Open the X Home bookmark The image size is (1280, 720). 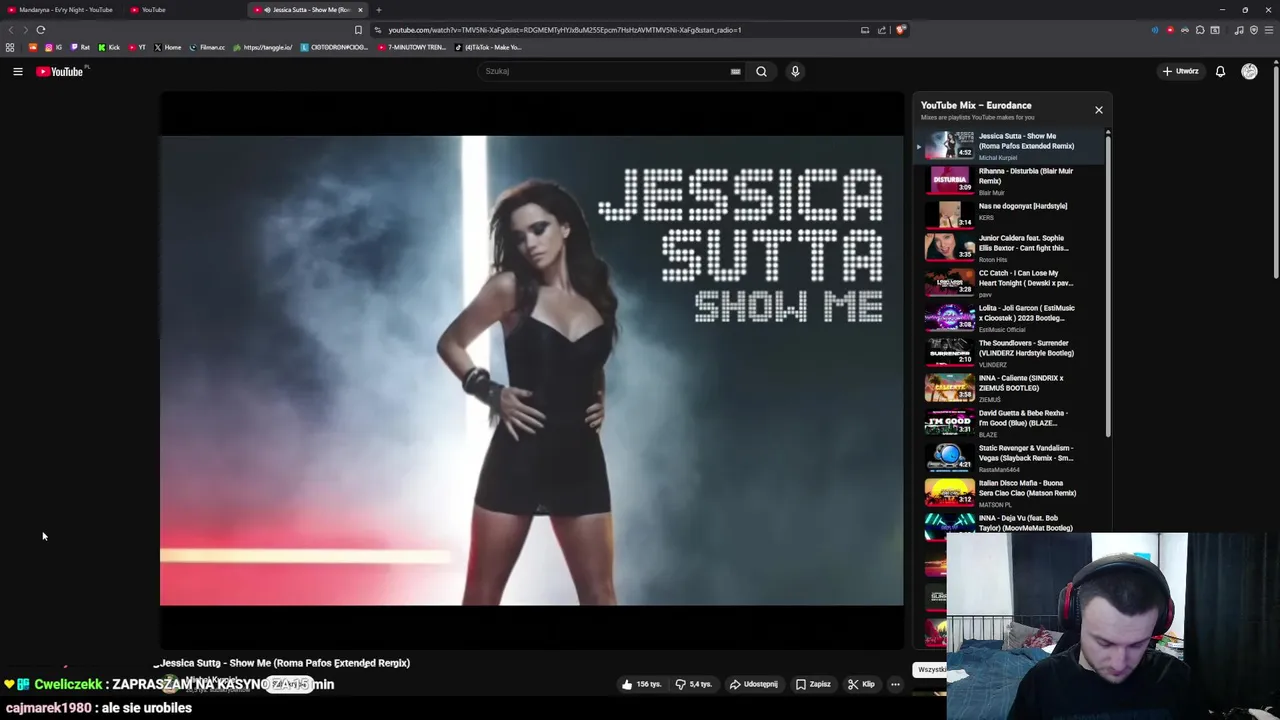[168, 47]
